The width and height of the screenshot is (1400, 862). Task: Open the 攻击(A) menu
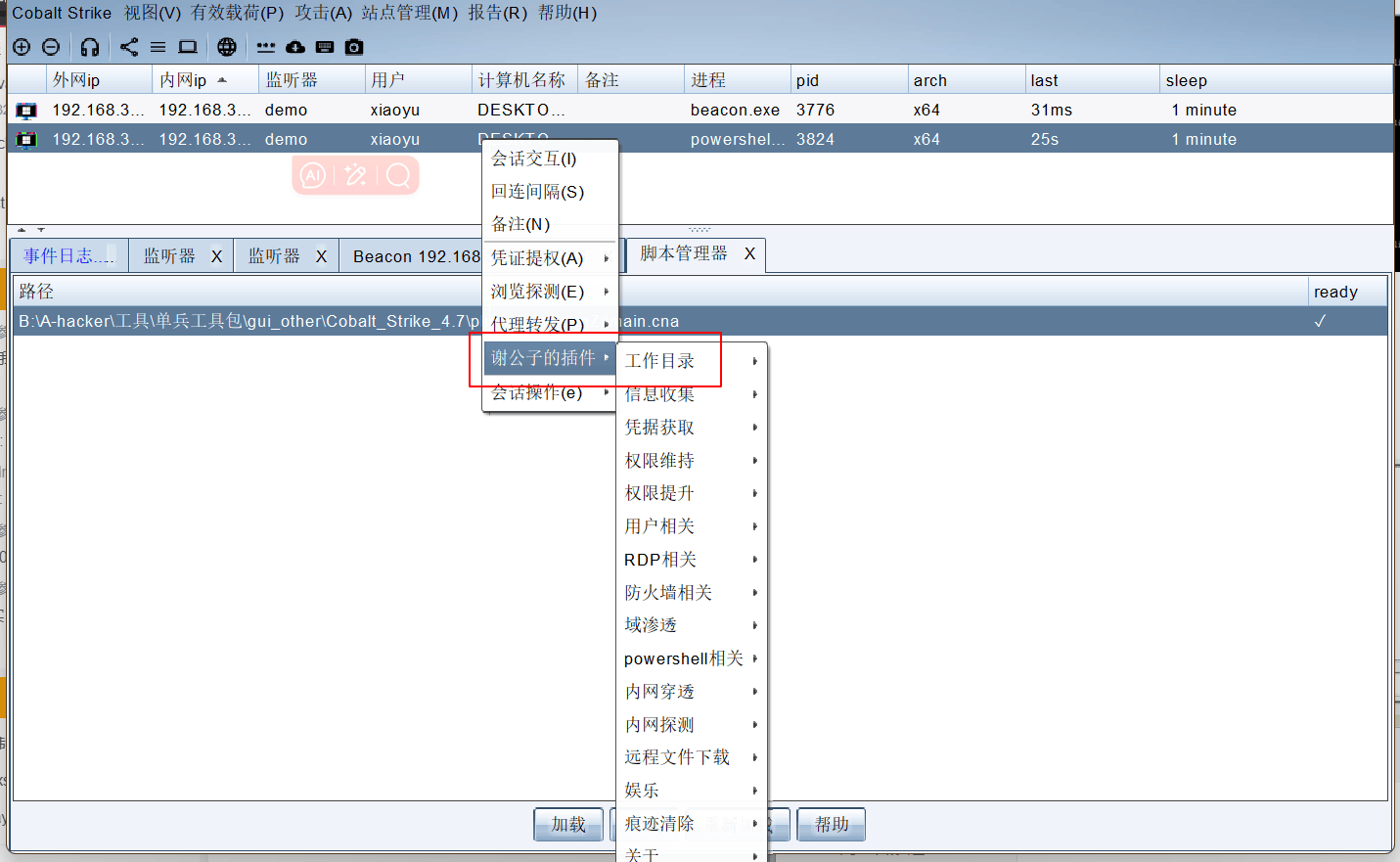pyautogui.click(x=324, y=13)
